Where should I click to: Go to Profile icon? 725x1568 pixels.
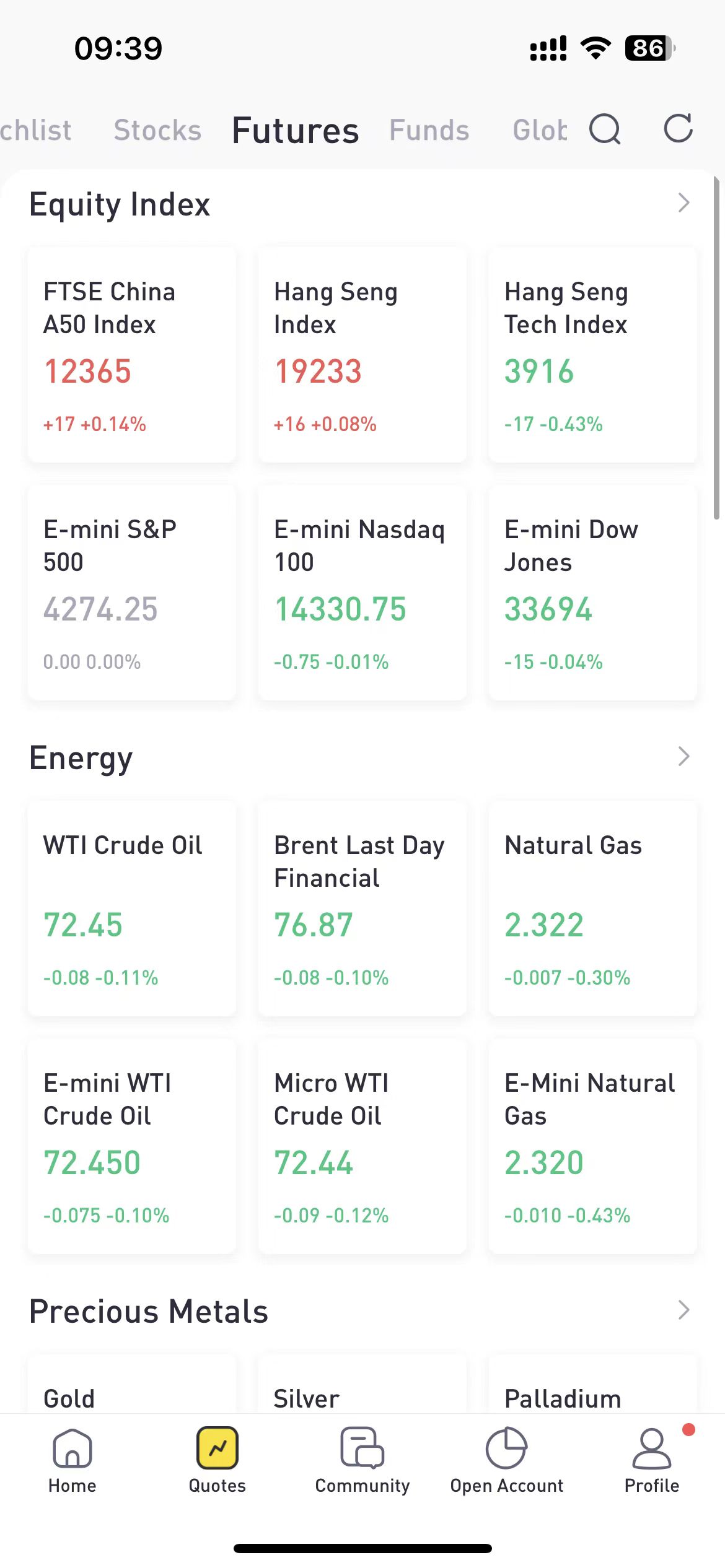[651, 1448]
